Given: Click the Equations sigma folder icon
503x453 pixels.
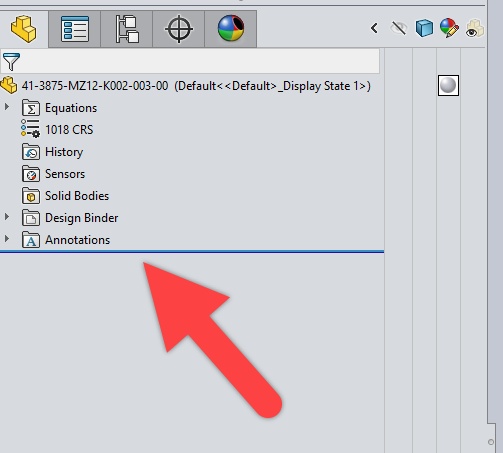Looking at the screenshot, I should tap(31, 108).
